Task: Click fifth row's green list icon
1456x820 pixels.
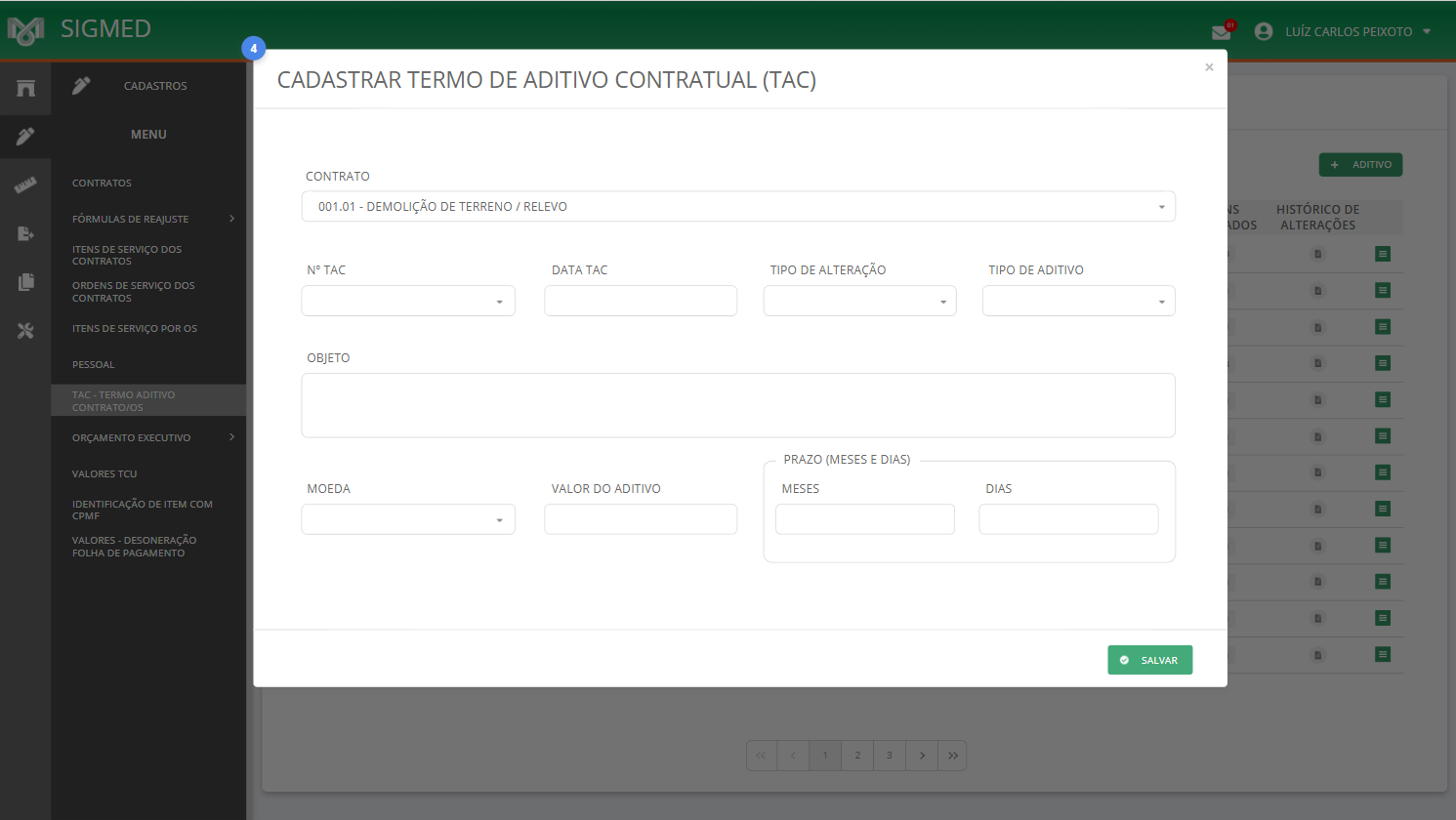Action: (x=1383, y=399)
